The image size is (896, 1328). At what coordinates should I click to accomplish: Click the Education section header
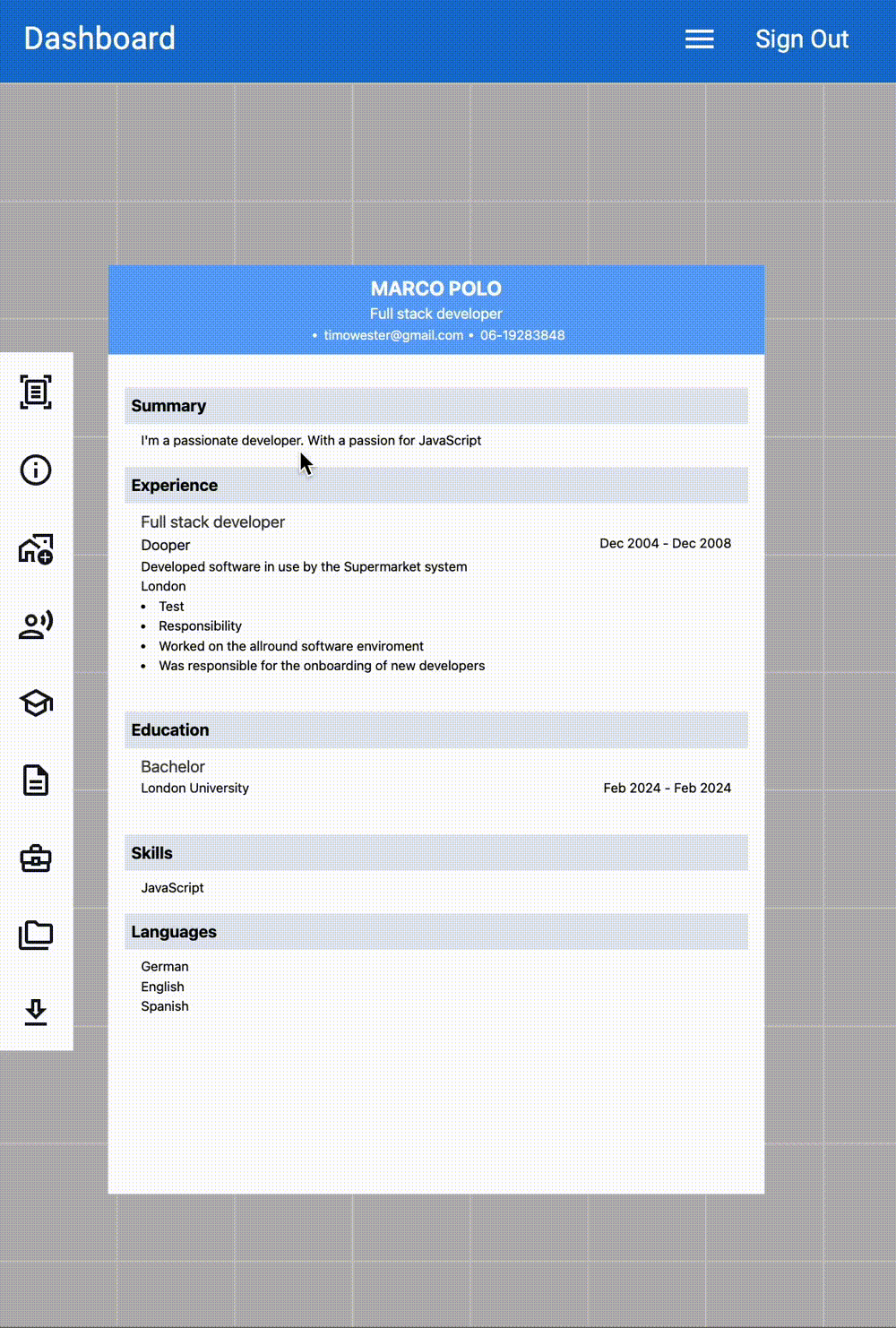[436, 730]
